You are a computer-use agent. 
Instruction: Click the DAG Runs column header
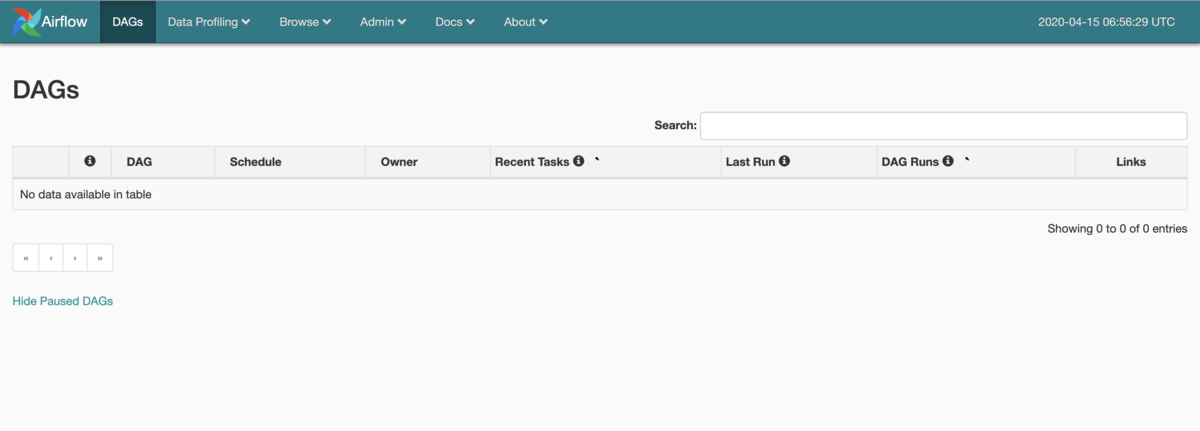pos(976,162)
